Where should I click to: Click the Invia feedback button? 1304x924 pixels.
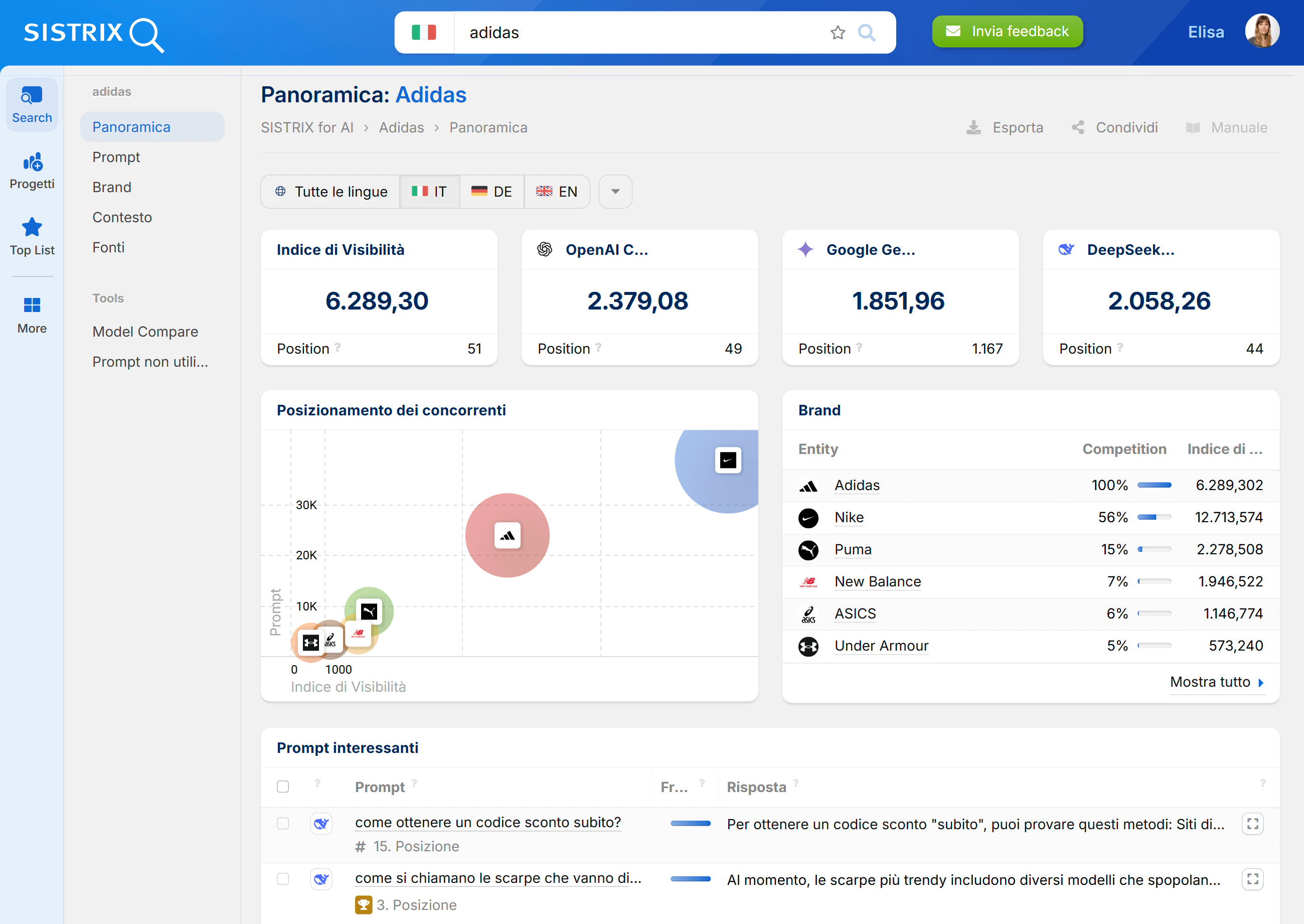[1007, 31]
